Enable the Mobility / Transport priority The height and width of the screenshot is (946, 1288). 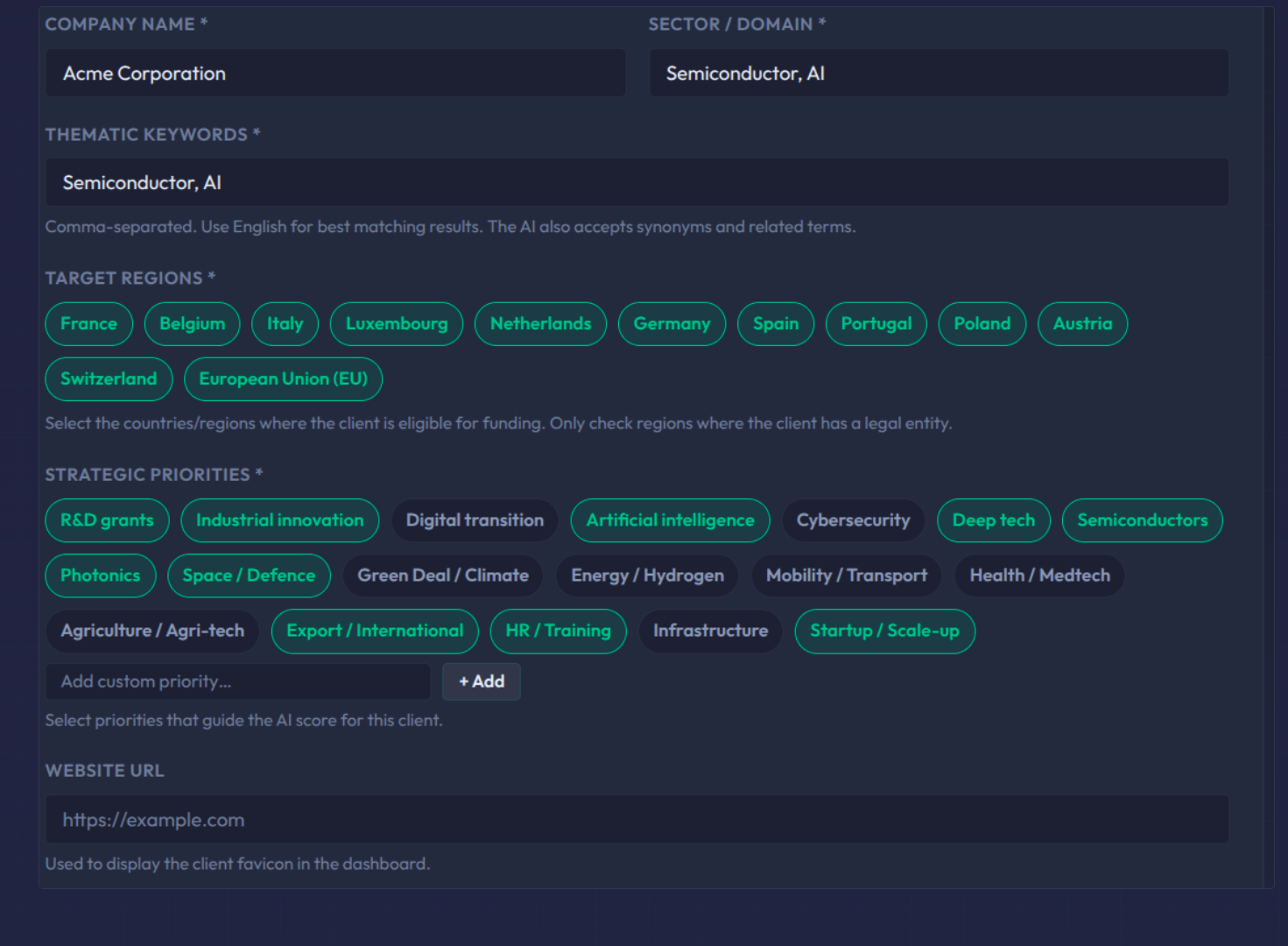tap(846, 575)
